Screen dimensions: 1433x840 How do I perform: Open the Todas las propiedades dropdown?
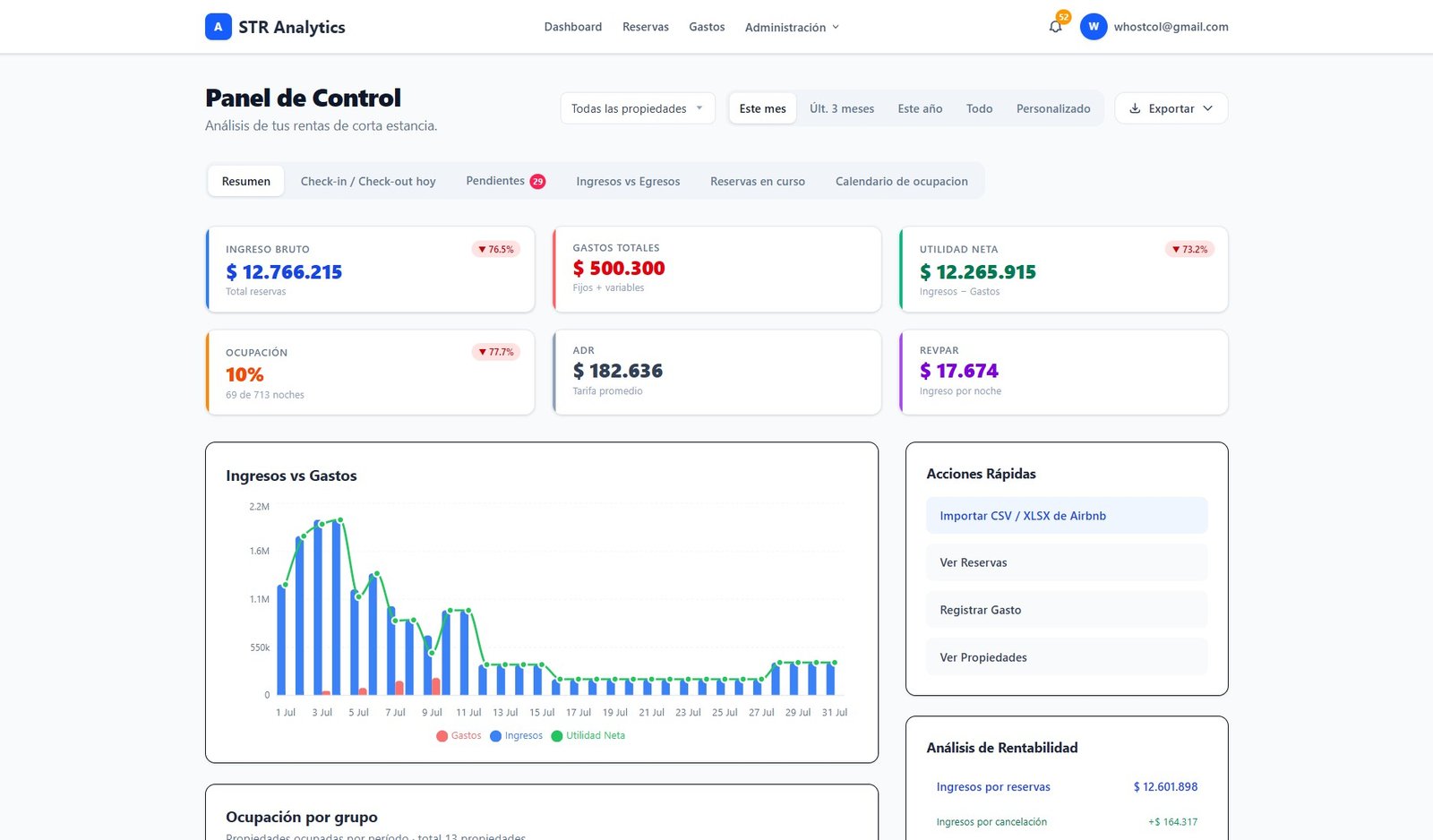click(638, 108)
